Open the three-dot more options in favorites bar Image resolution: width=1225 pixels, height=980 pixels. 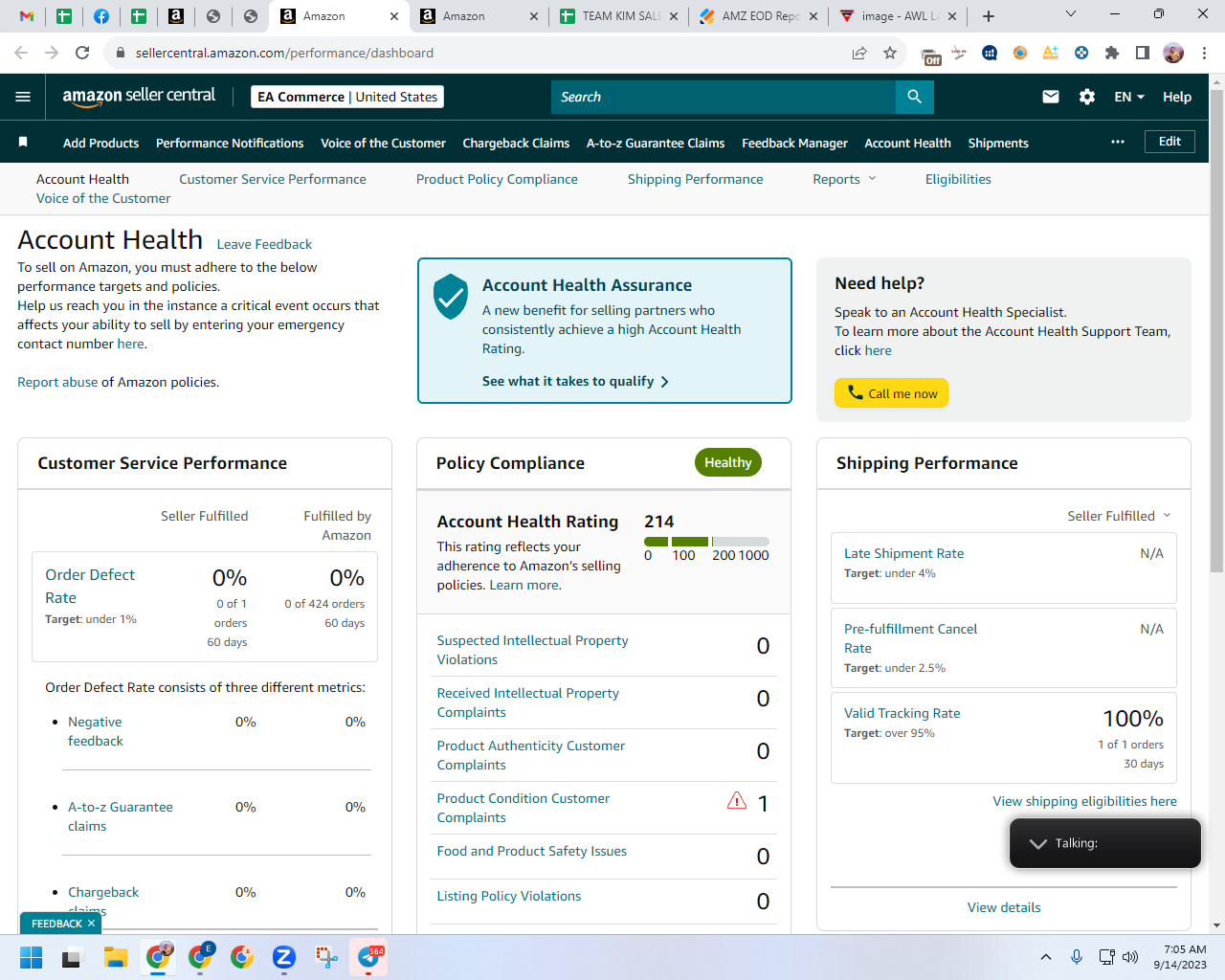pyautogui.click(x=1118, y=142)
